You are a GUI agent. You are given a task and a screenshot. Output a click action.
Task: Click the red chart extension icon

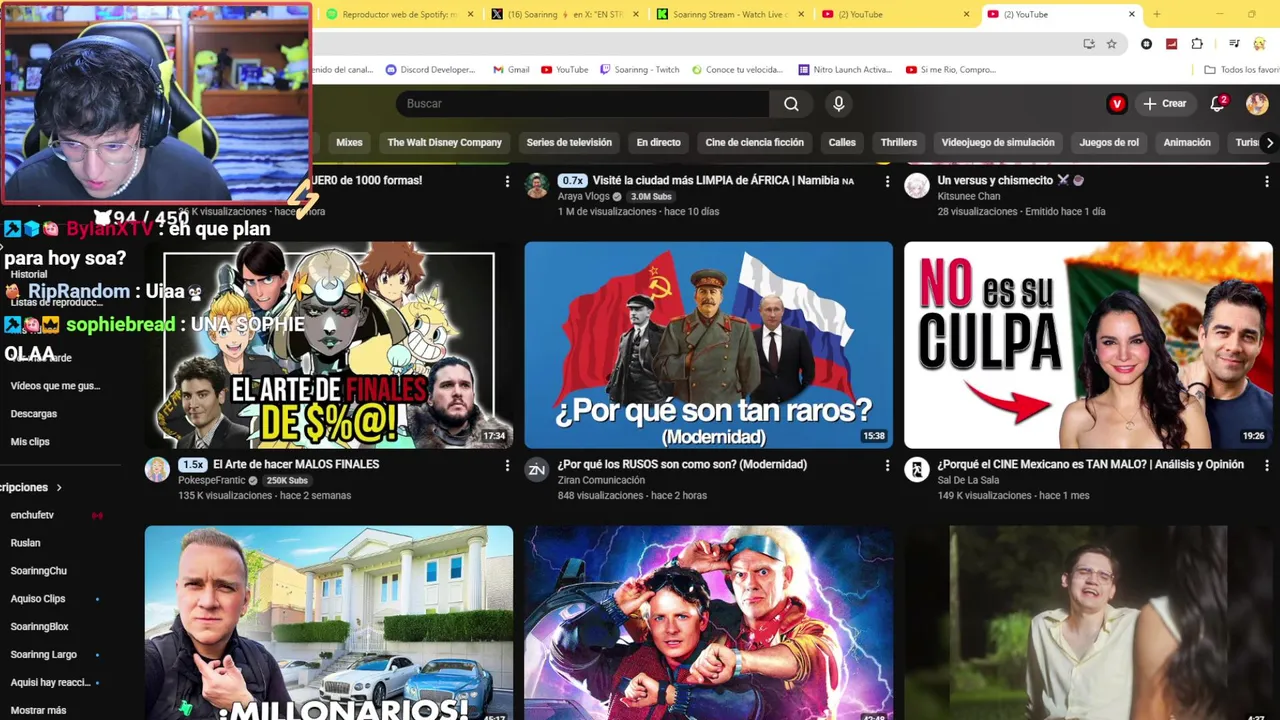click(1171, 44)
